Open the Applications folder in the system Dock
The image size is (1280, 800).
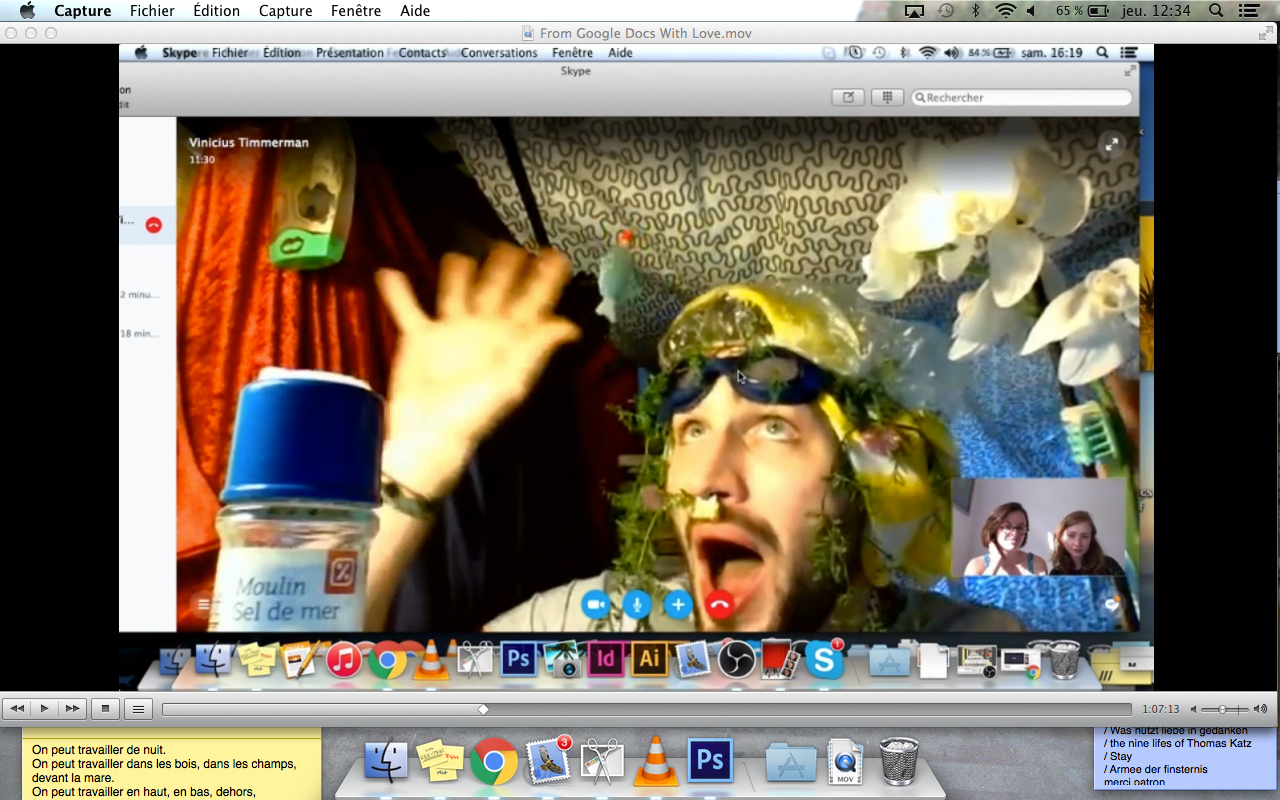pos(791,762)
